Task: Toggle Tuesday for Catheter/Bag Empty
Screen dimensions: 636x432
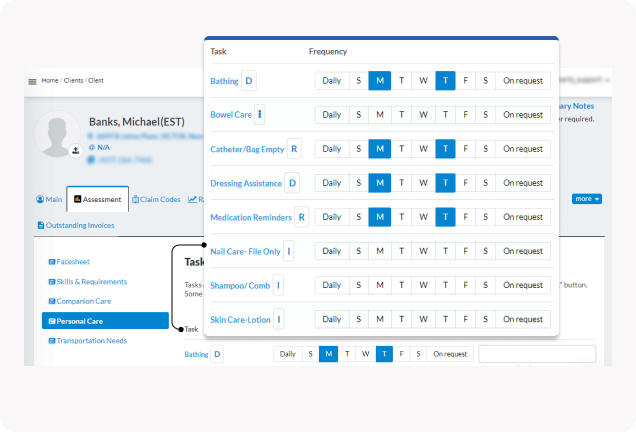Action: point(401,149)
